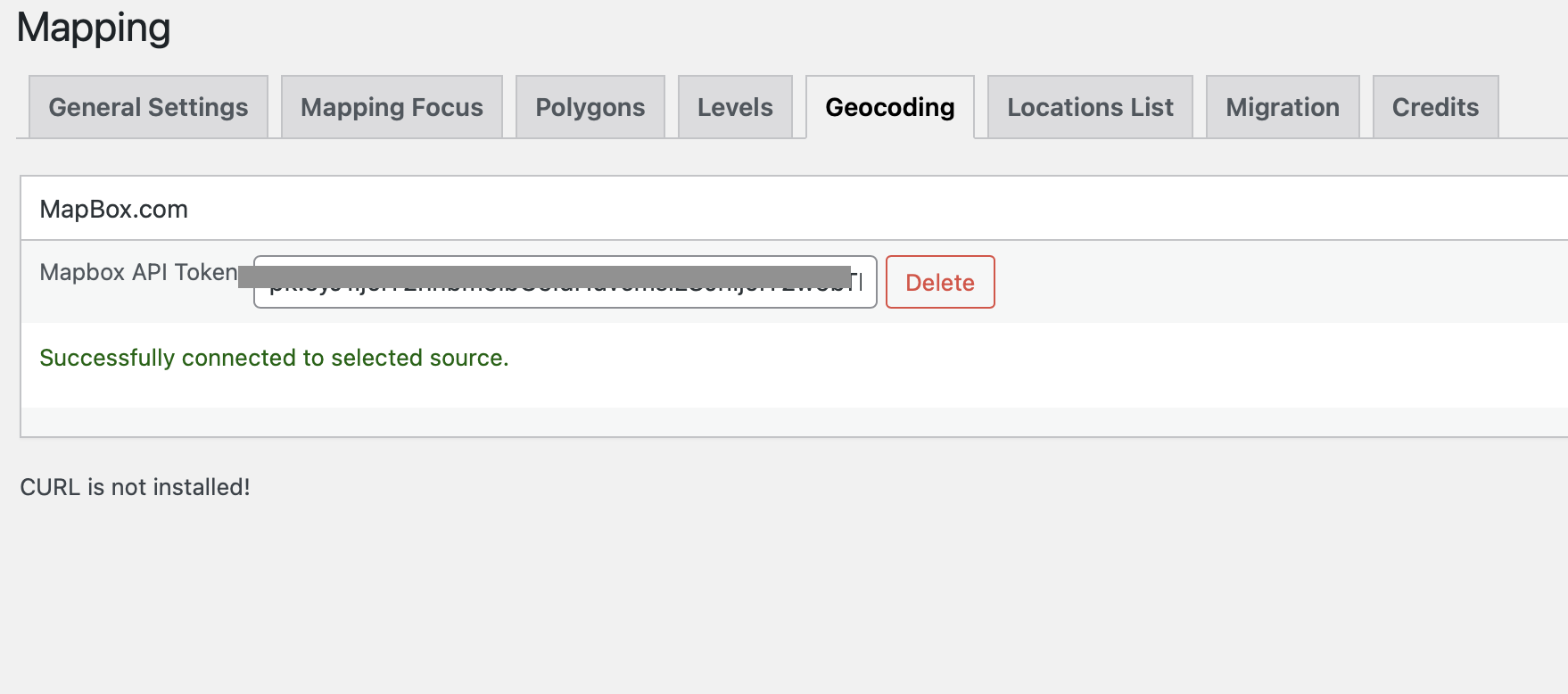Screen dimensions: 1568x694
Task: Click the Mapping page heading
Action: (93, 27)
